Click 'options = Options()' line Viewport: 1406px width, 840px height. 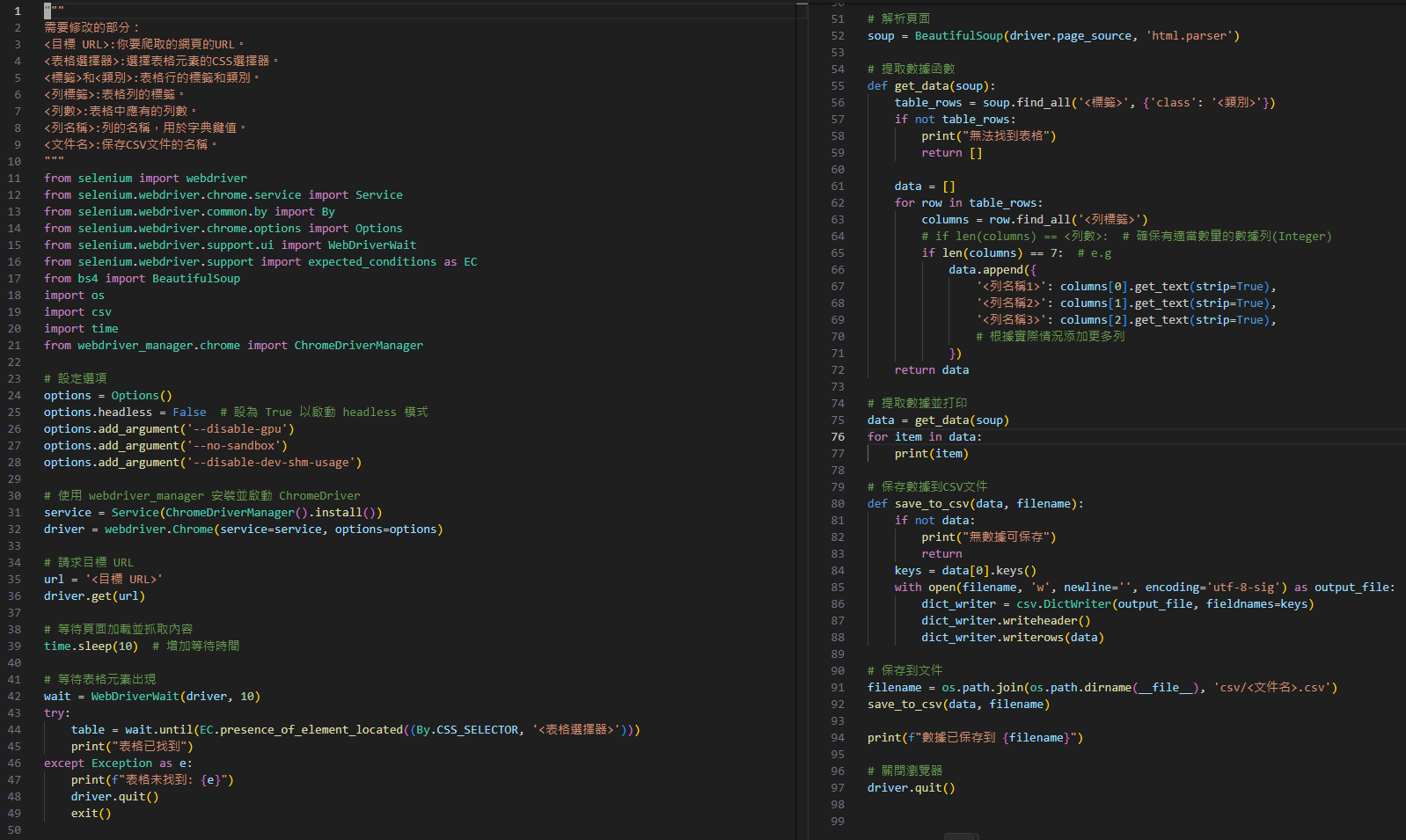108,395
